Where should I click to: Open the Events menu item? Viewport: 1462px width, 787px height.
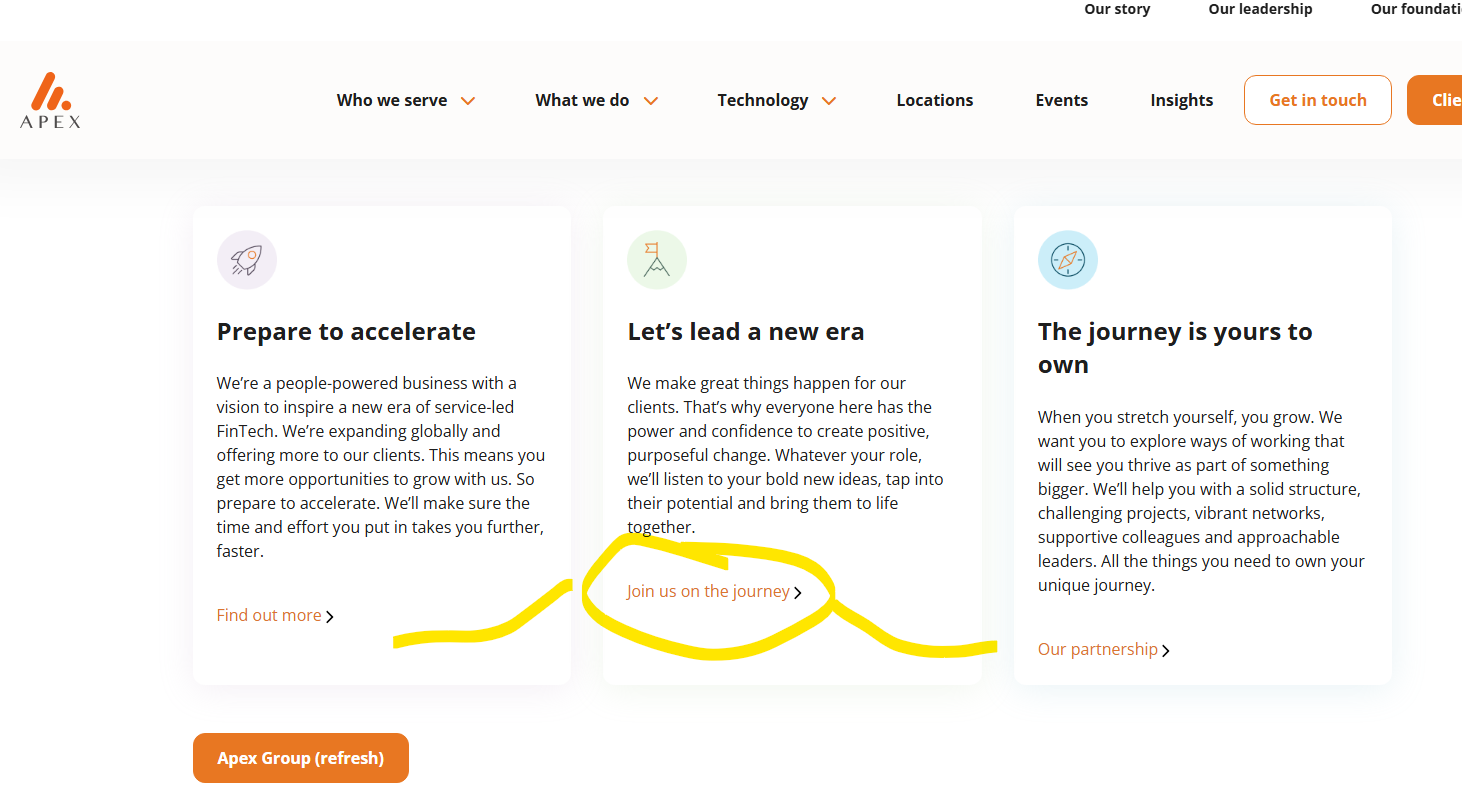point(1061,100)
